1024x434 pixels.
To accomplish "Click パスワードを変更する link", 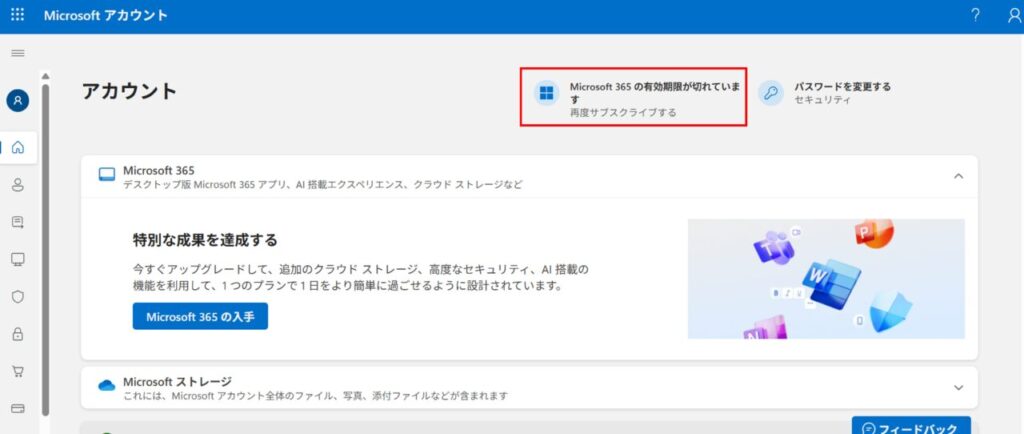I will point(842,86).
